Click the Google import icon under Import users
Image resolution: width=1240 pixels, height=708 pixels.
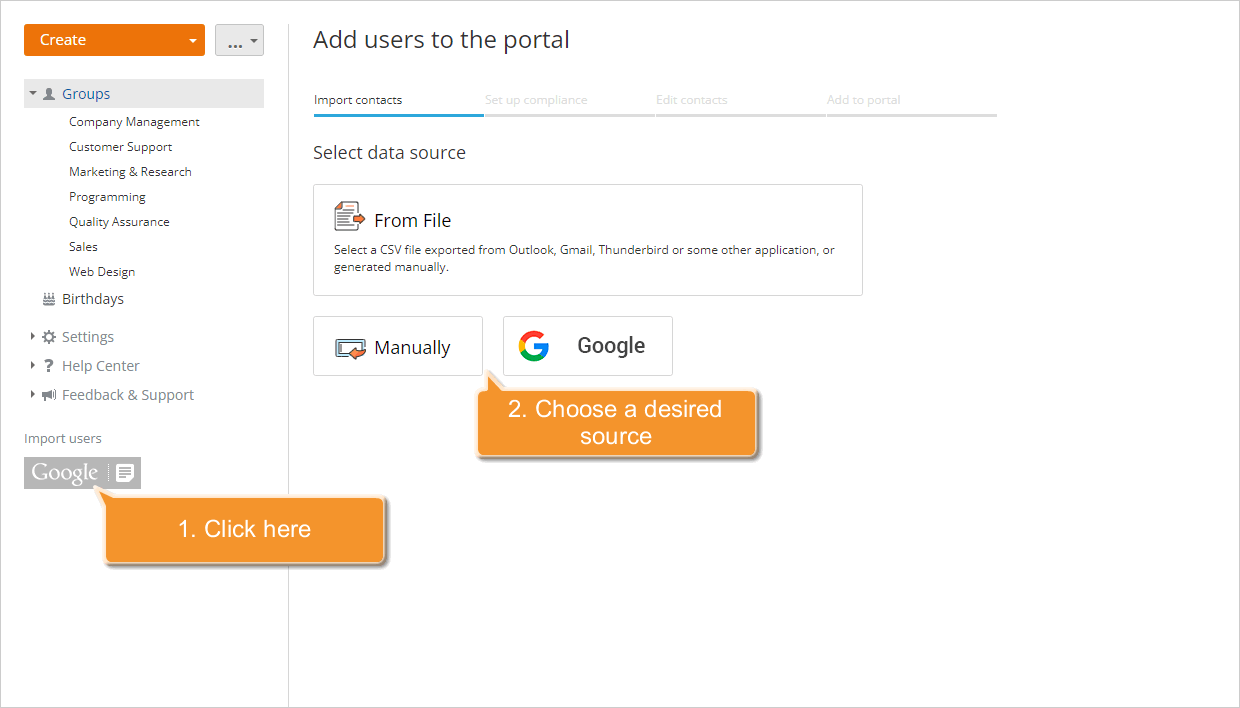pos(82,472)
